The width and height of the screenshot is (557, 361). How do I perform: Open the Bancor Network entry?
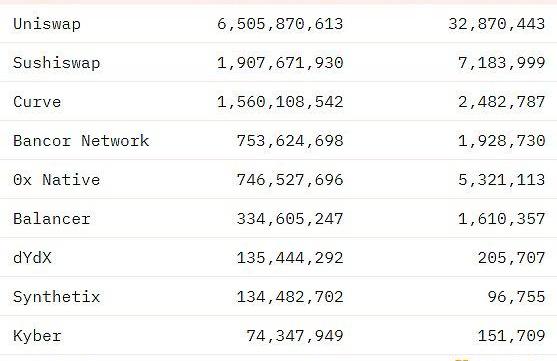click(x=81, y=141)
